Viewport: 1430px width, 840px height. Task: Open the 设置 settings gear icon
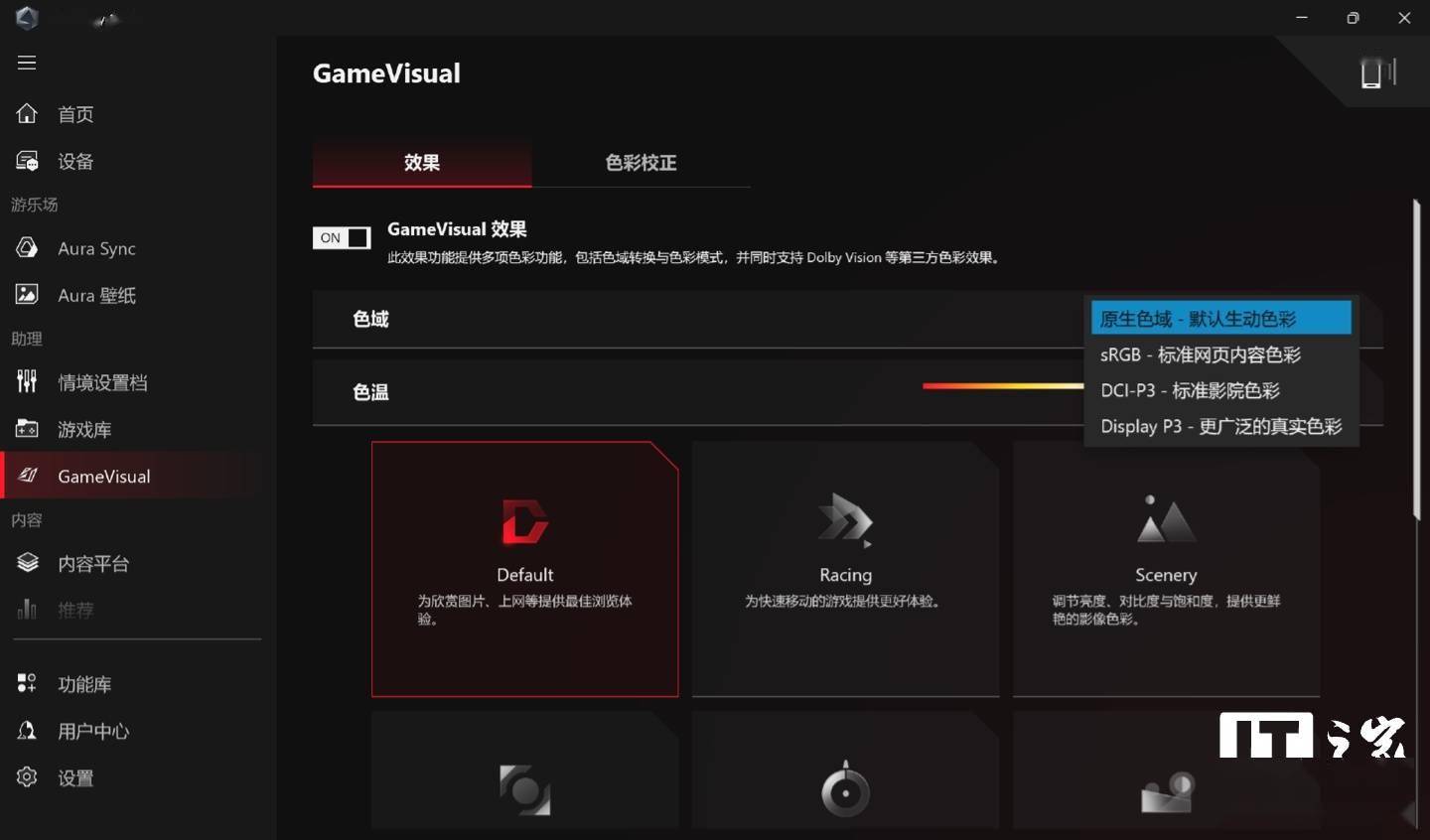point(27,777)
